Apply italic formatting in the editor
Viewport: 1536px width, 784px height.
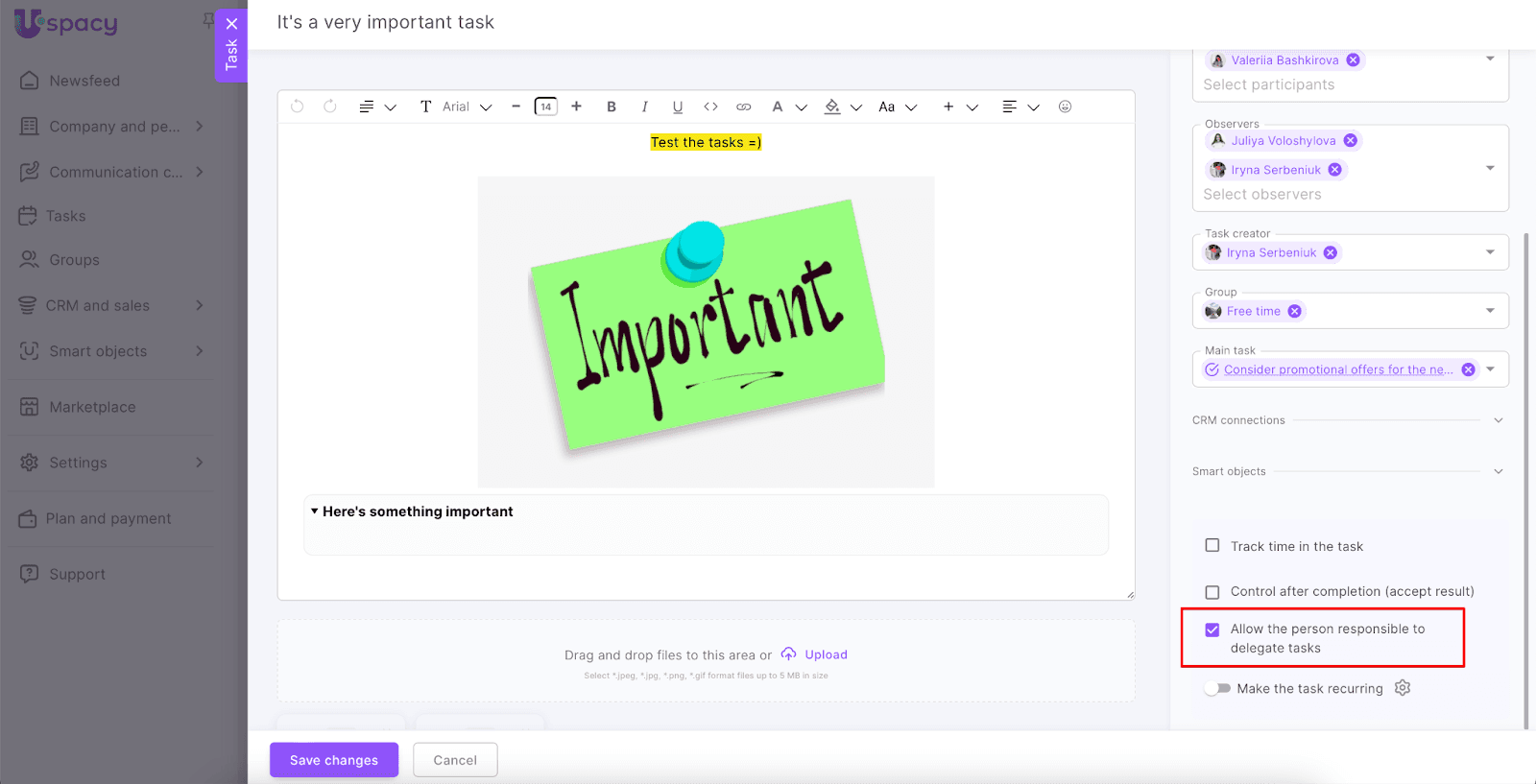[644, 107]
